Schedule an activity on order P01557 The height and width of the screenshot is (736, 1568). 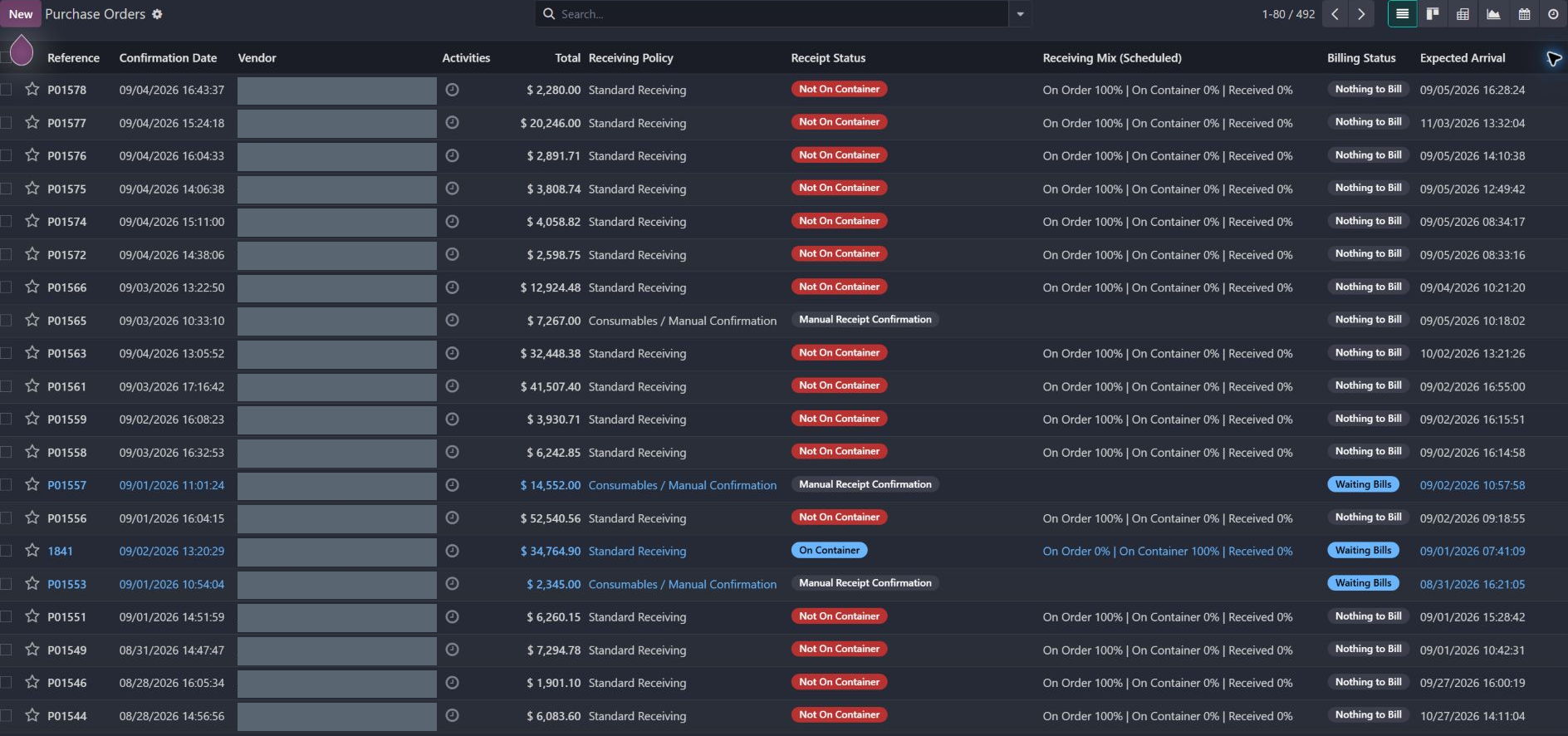pyautogui.click(x=452, y=485)
